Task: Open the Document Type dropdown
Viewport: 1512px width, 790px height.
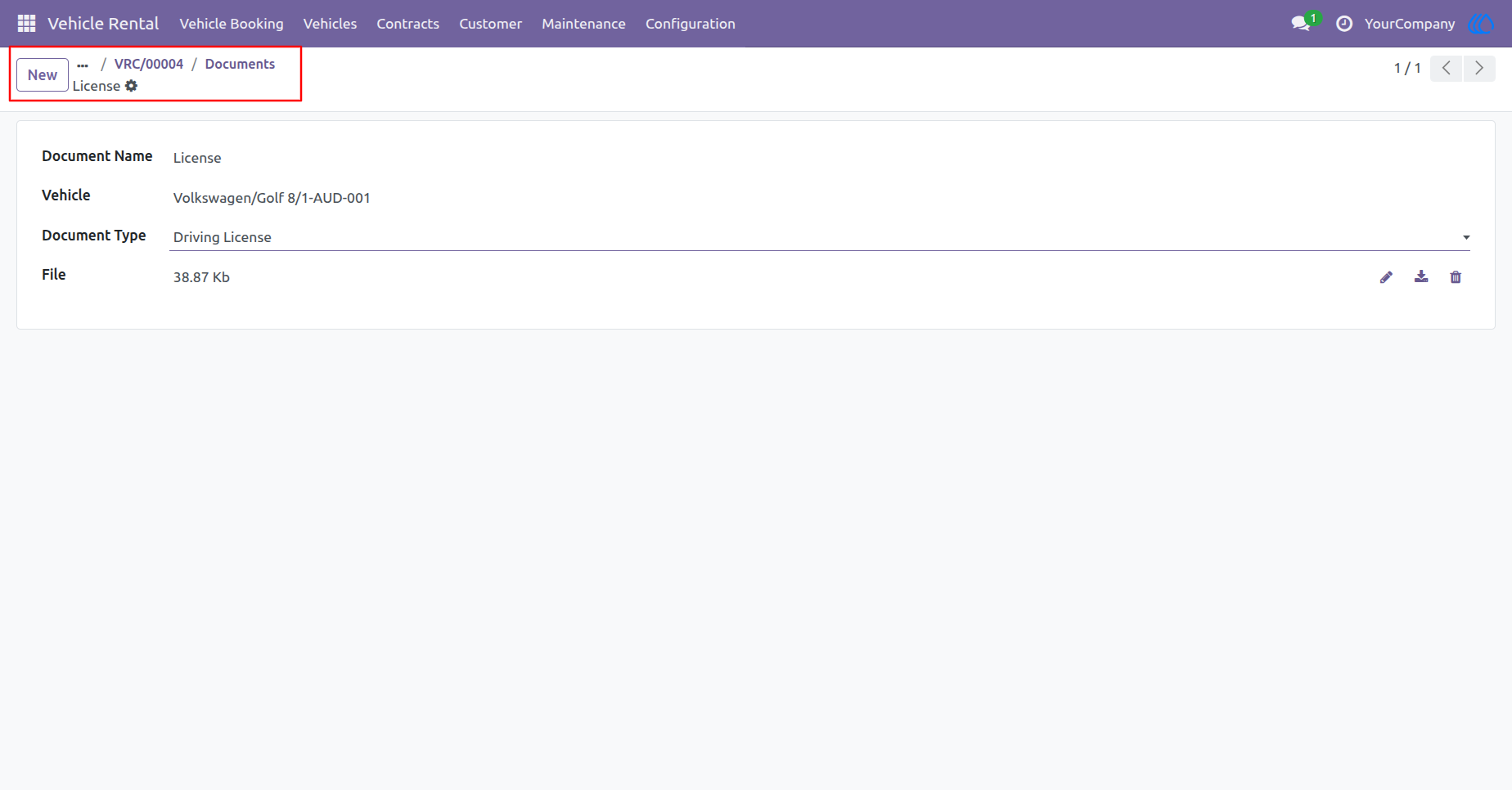Action: tap(820, 237)
